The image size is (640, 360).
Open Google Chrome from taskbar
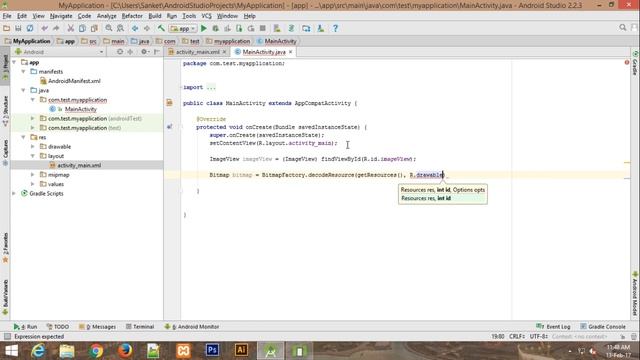coord(96,351)
